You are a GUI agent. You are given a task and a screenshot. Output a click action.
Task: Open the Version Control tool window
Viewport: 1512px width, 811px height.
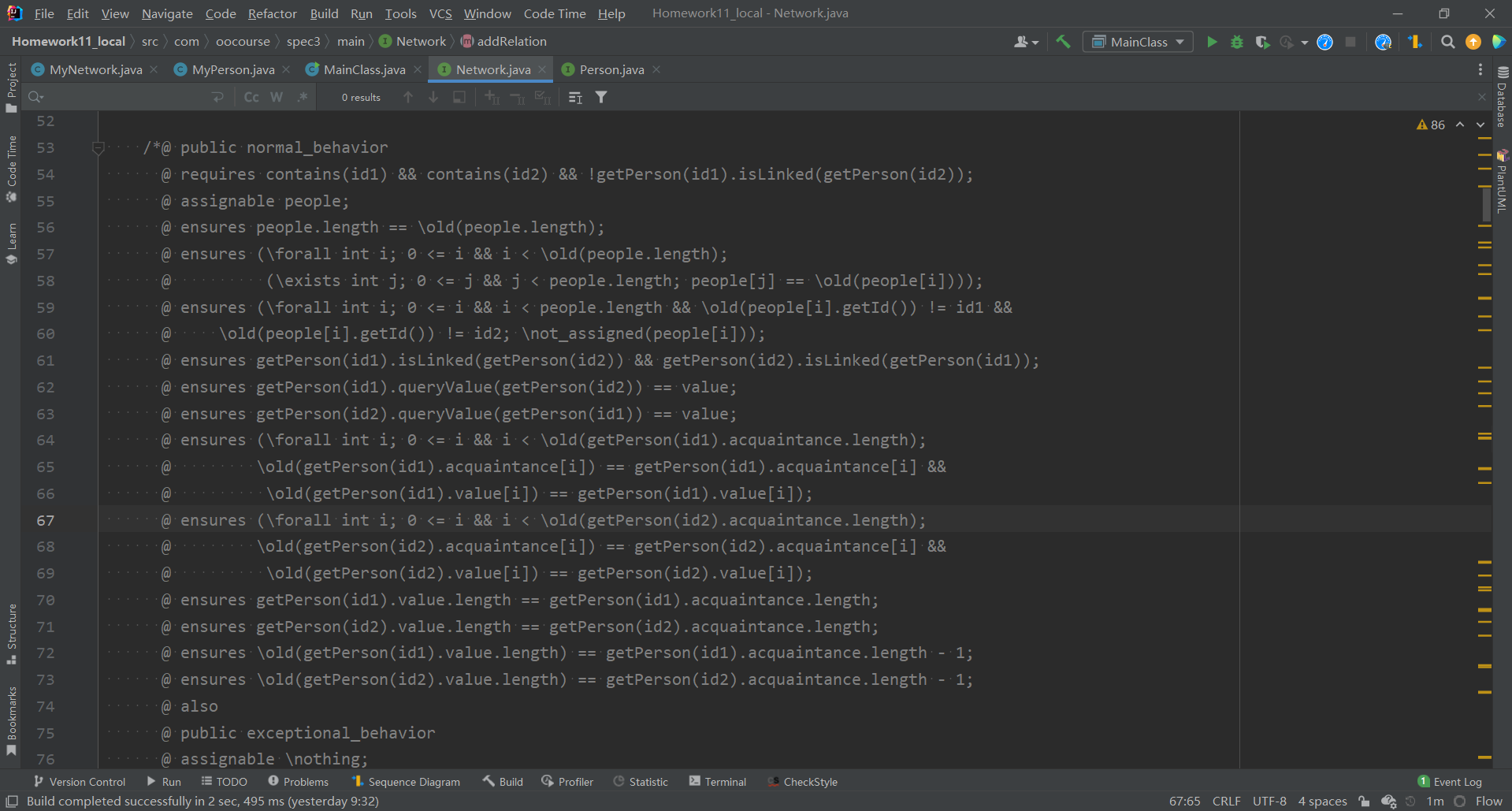(80, 782)
